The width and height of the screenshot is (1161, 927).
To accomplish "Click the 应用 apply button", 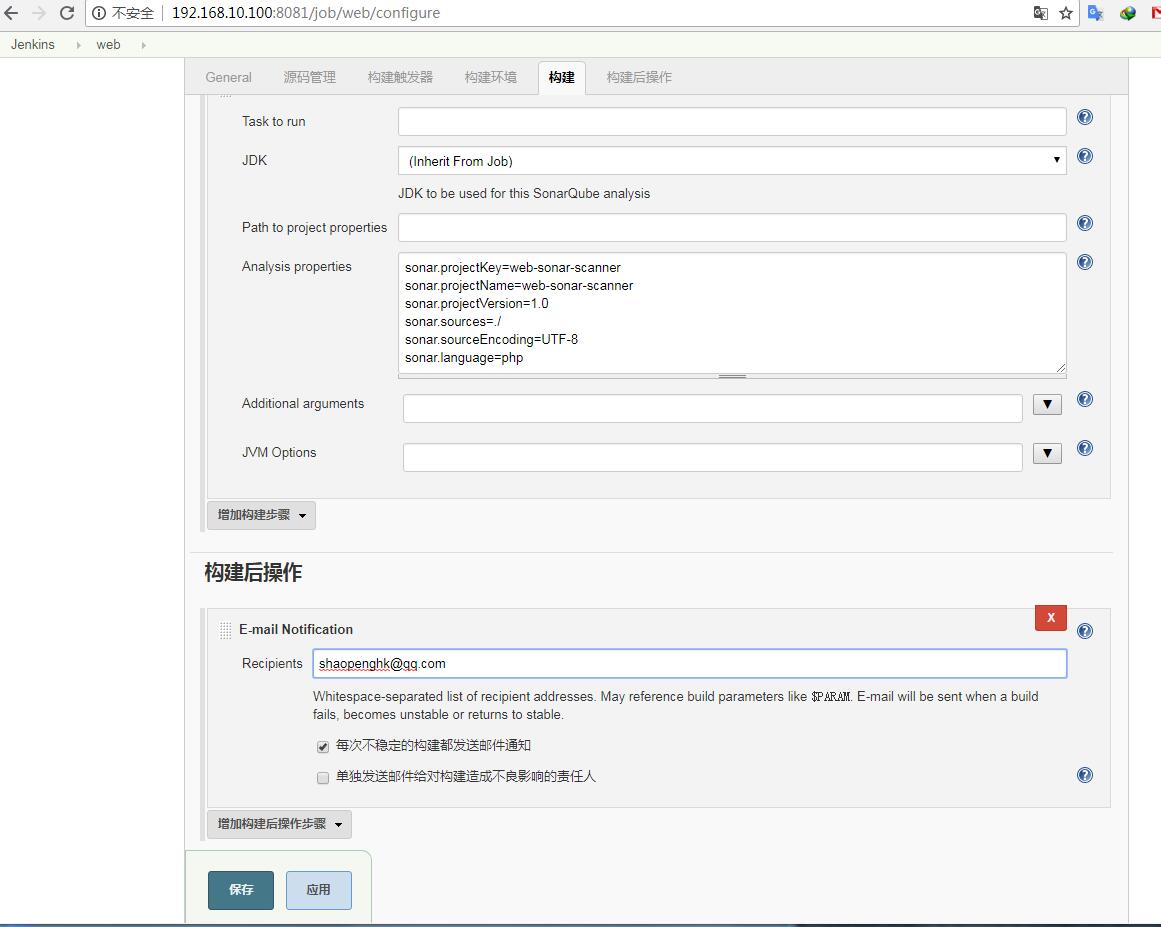I will 318,890.
